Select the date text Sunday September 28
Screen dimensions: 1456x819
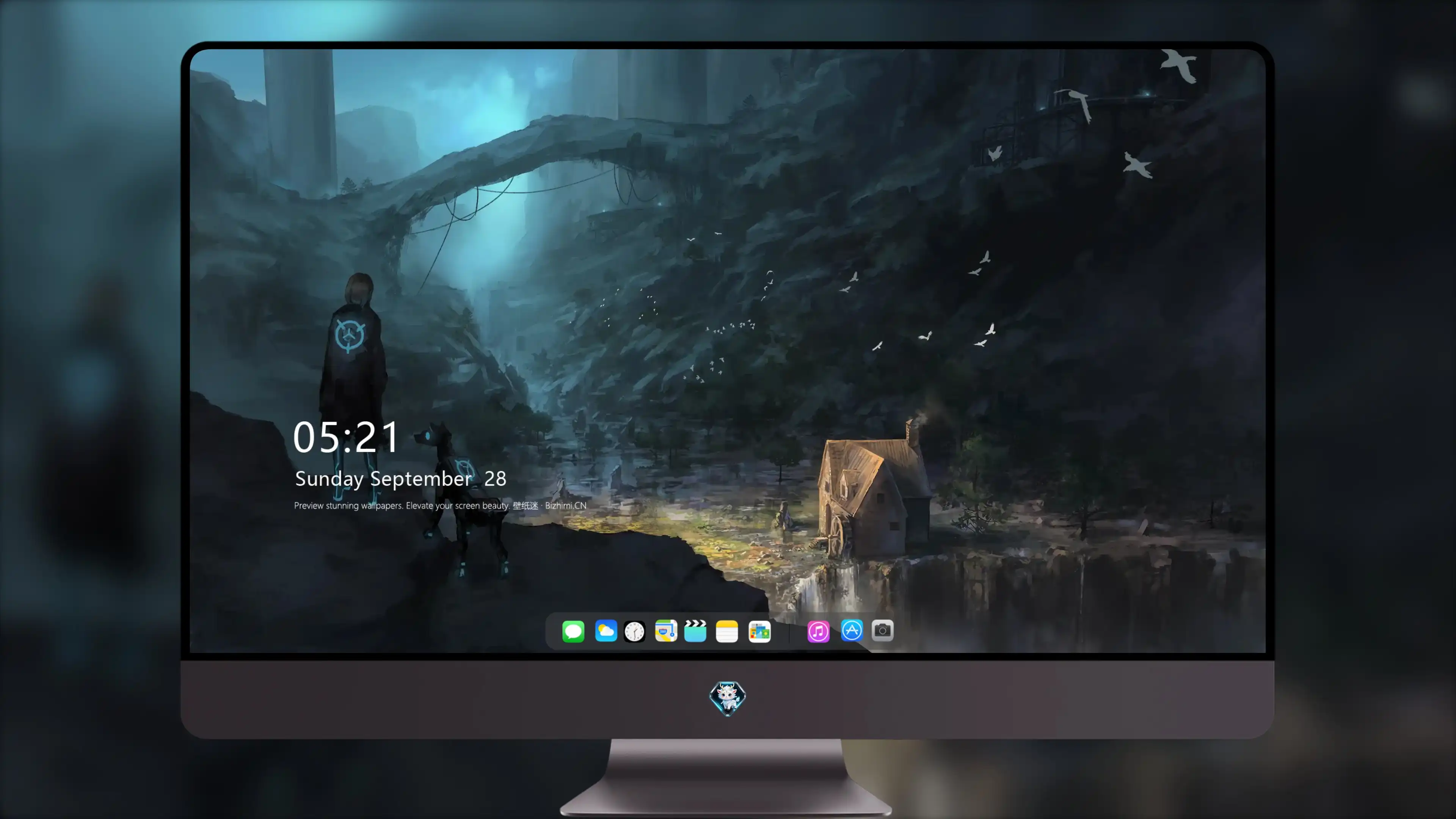point(401,479)
